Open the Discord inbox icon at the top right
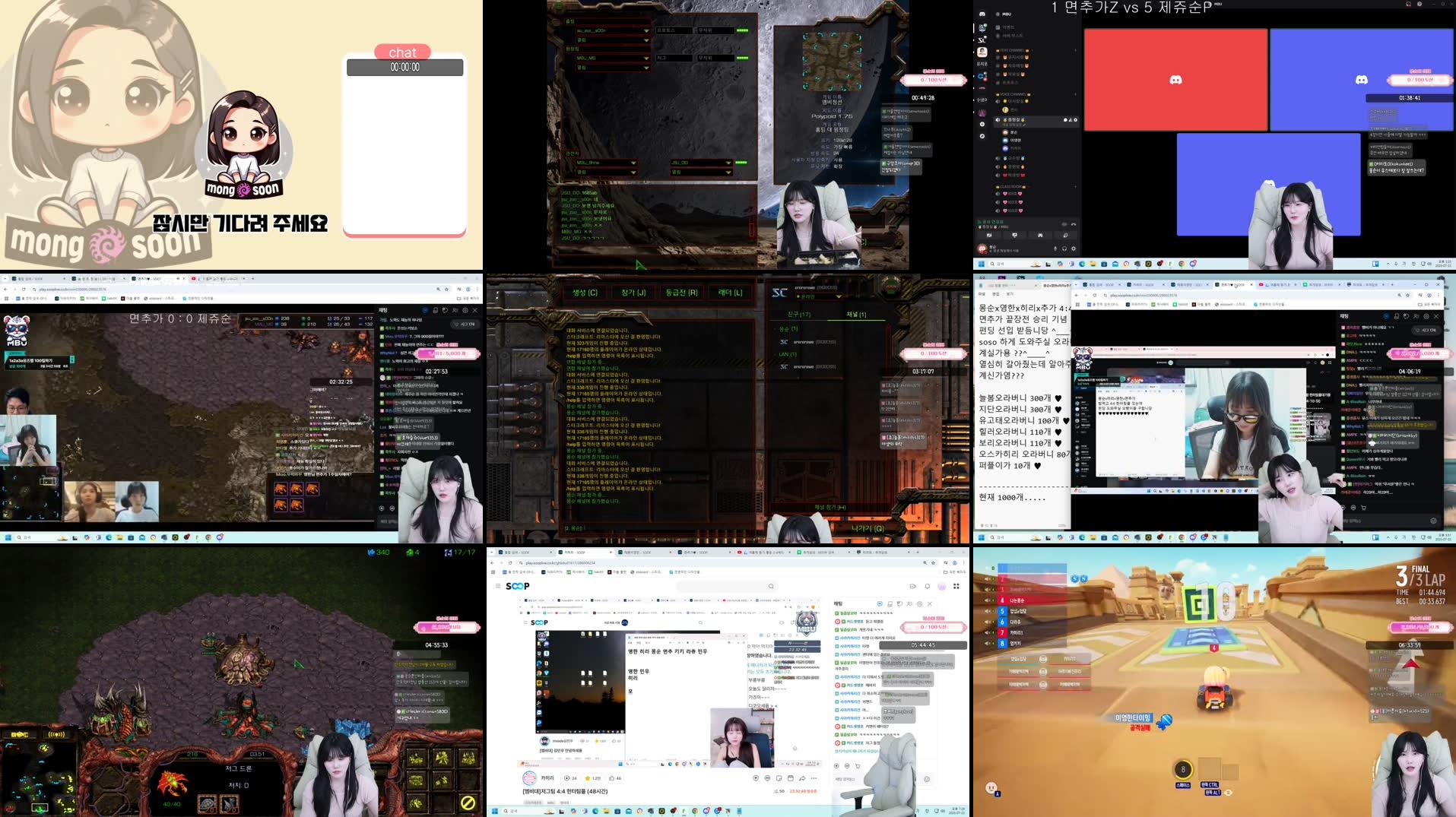This screenshot has height=817, width=1456. [1407, 4]
